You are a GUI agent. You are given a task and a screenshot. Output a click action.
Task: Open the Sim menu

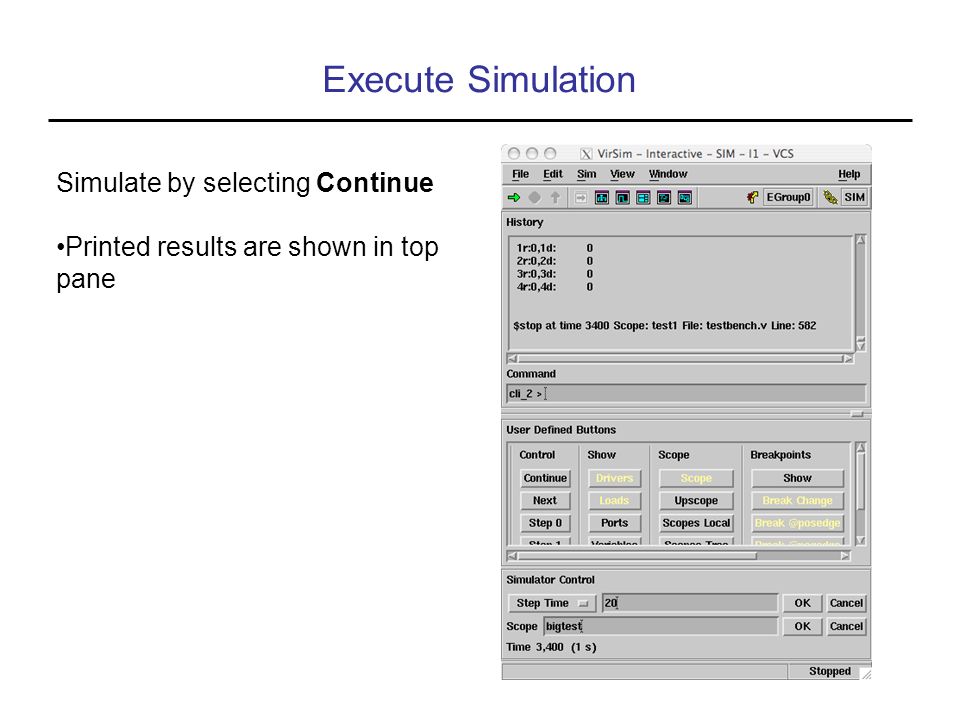[587, 174]
